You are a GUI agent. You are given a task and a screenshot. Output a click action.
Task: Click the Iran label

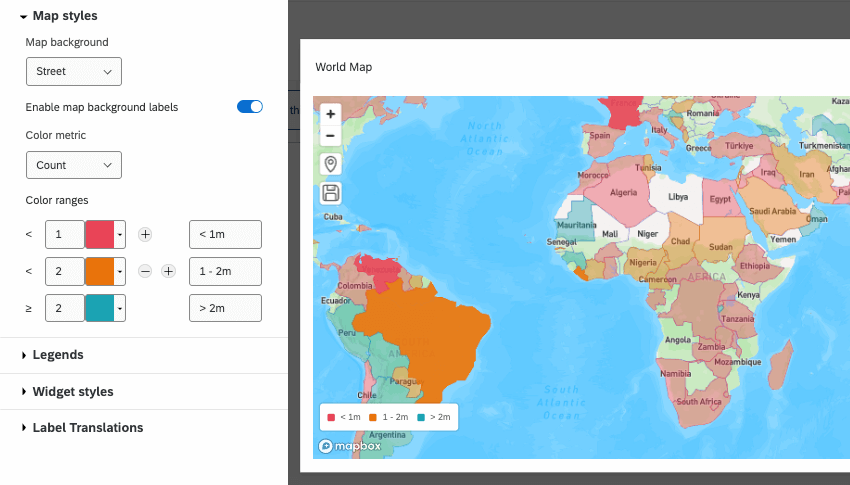[807, 174]
